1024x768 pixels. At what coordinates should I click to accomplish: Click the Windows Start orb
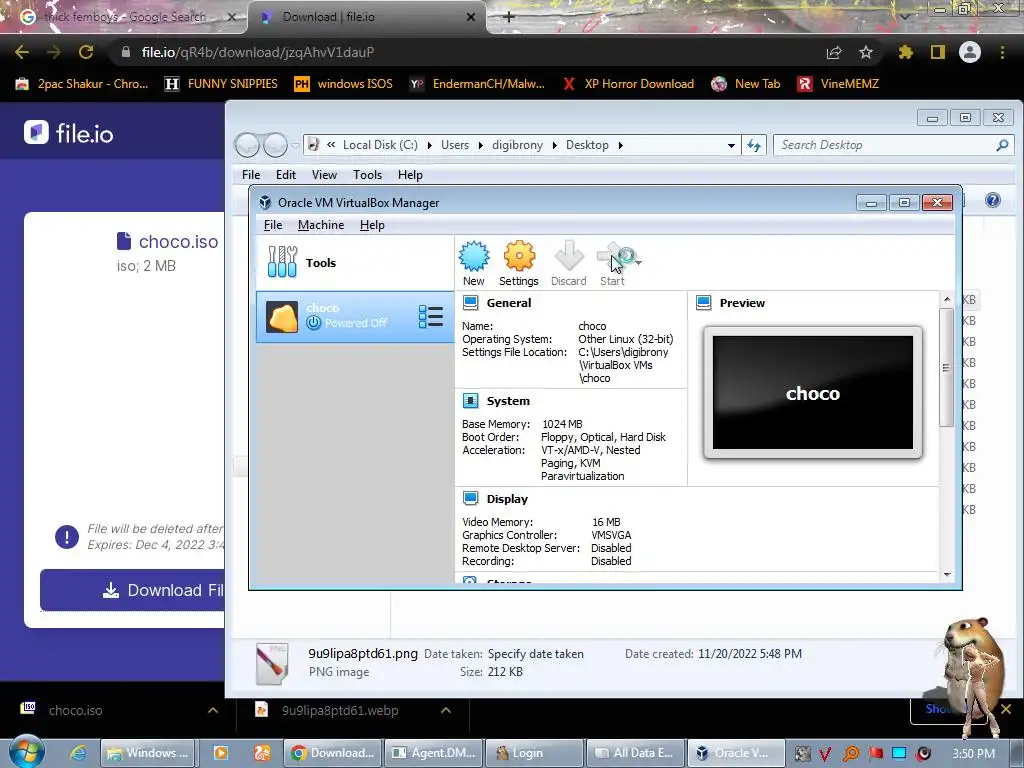coord(26,752)
